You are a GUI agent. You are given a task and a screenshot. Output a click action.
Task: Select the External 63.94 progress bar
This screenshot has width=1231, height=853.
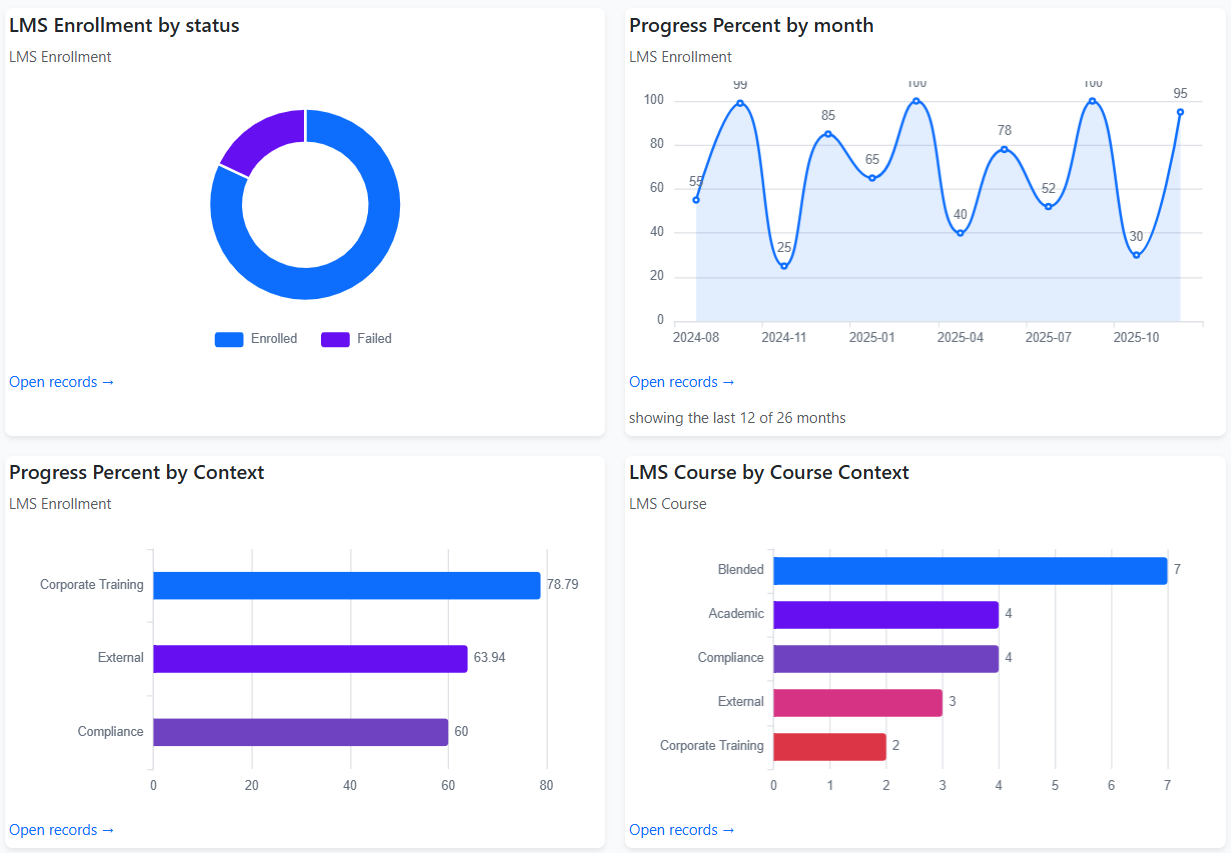310,659
